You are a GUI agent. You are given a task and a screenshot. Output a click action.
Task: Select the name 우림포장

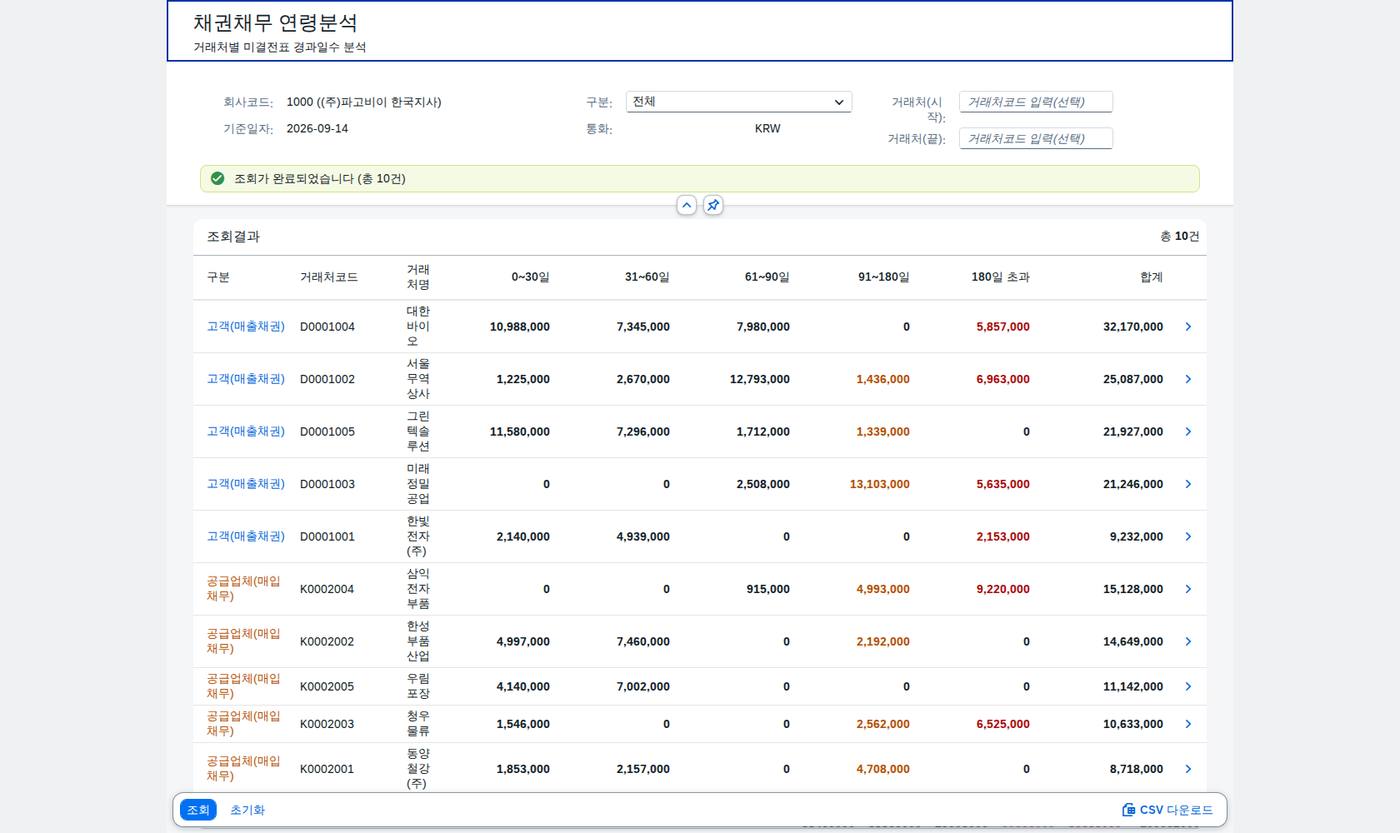pos(418,687)
